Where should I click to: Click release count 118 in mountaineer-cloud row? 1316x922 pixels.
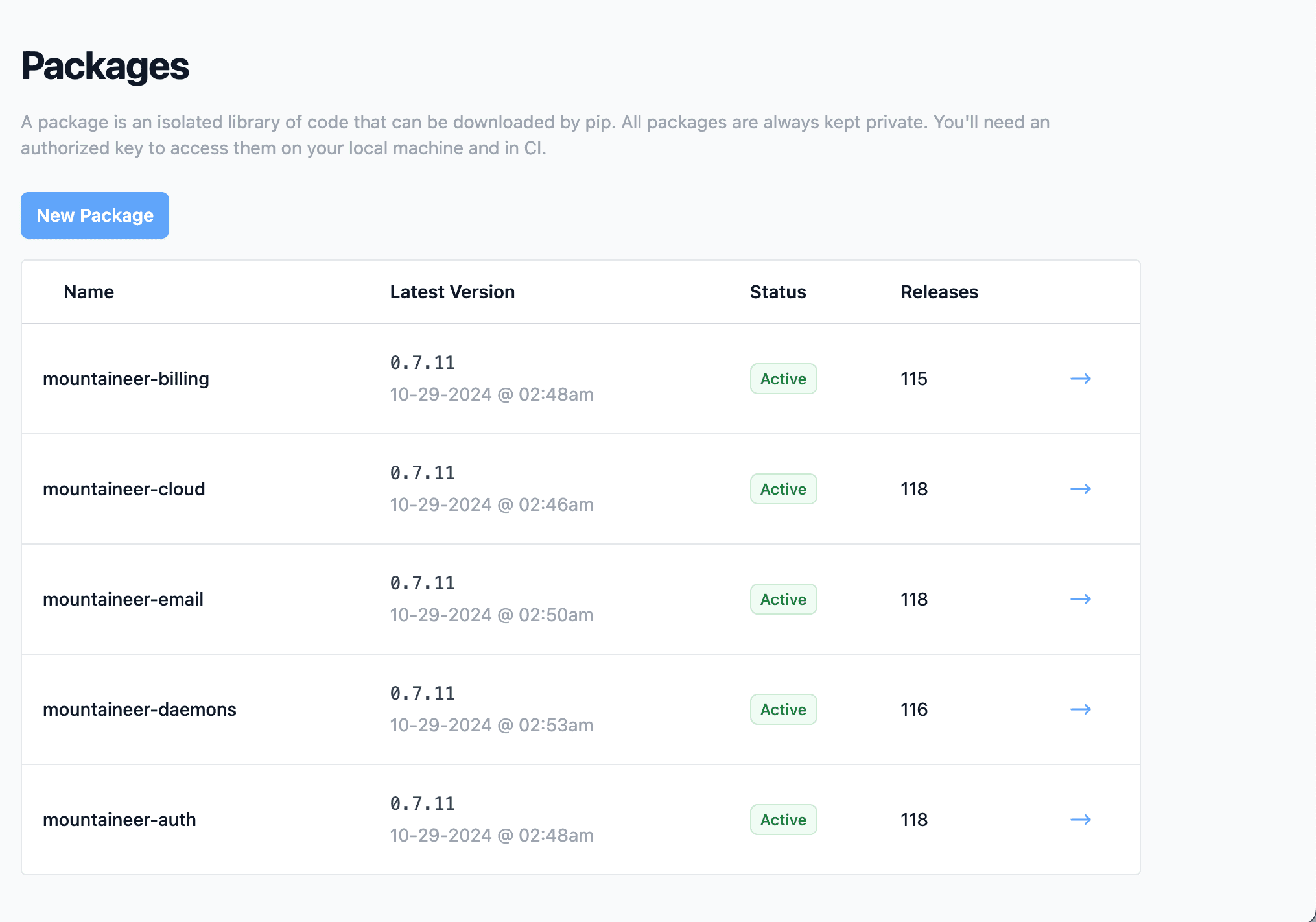(914, 489)
